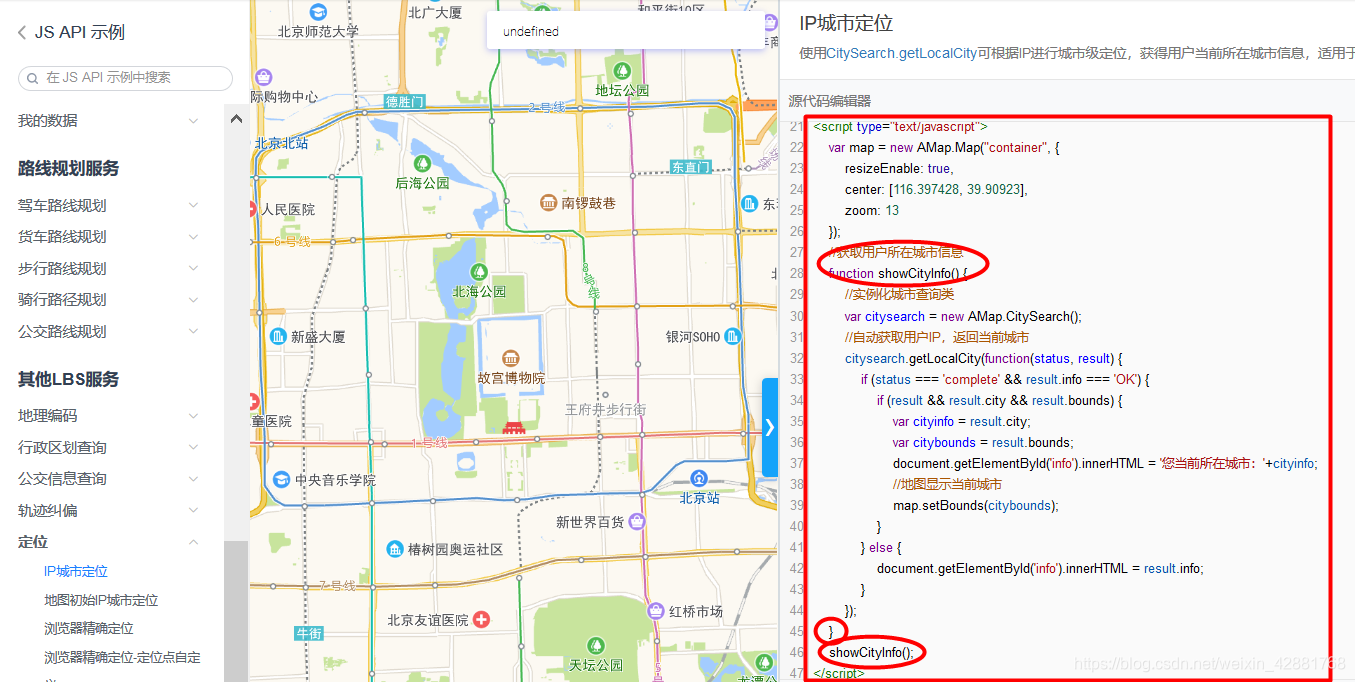Click code line zoom: 13
The width and height of the screenshot is (1355, 682).
tap(872, 211)
